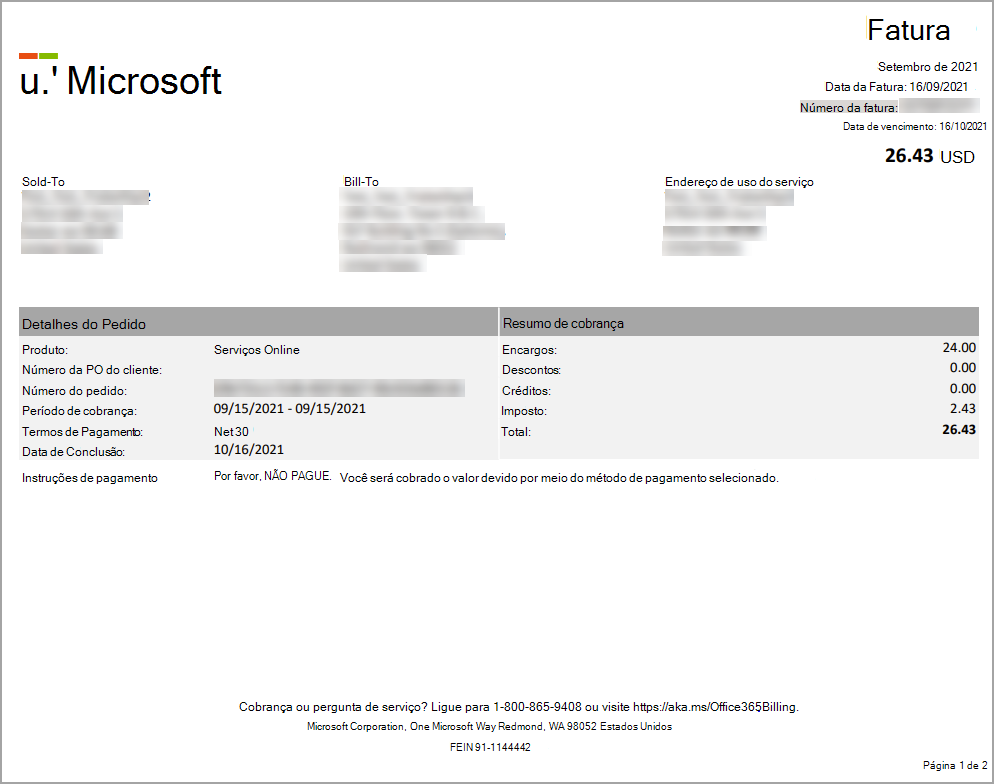Image resolution: width=994 pixels, height=784 pixels.
Task: Click 'Número do pedido:' label
Action: point(74,391)
